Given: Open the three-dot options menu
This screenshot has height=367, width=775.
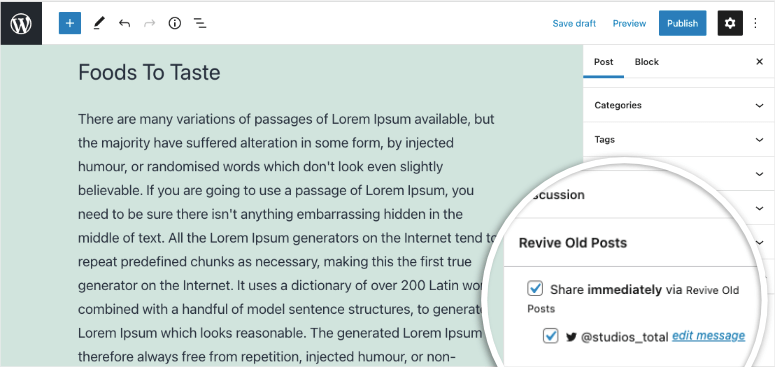Looking at the screenshot, I should pos(755,23).
